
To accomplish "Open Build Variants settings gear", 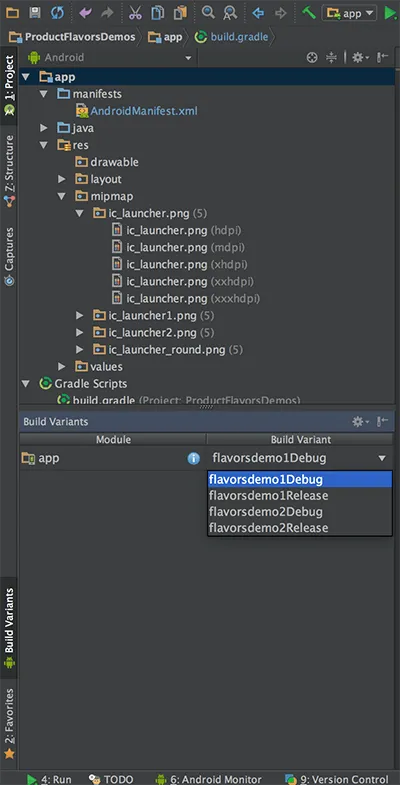I will [x=360, y=422].
